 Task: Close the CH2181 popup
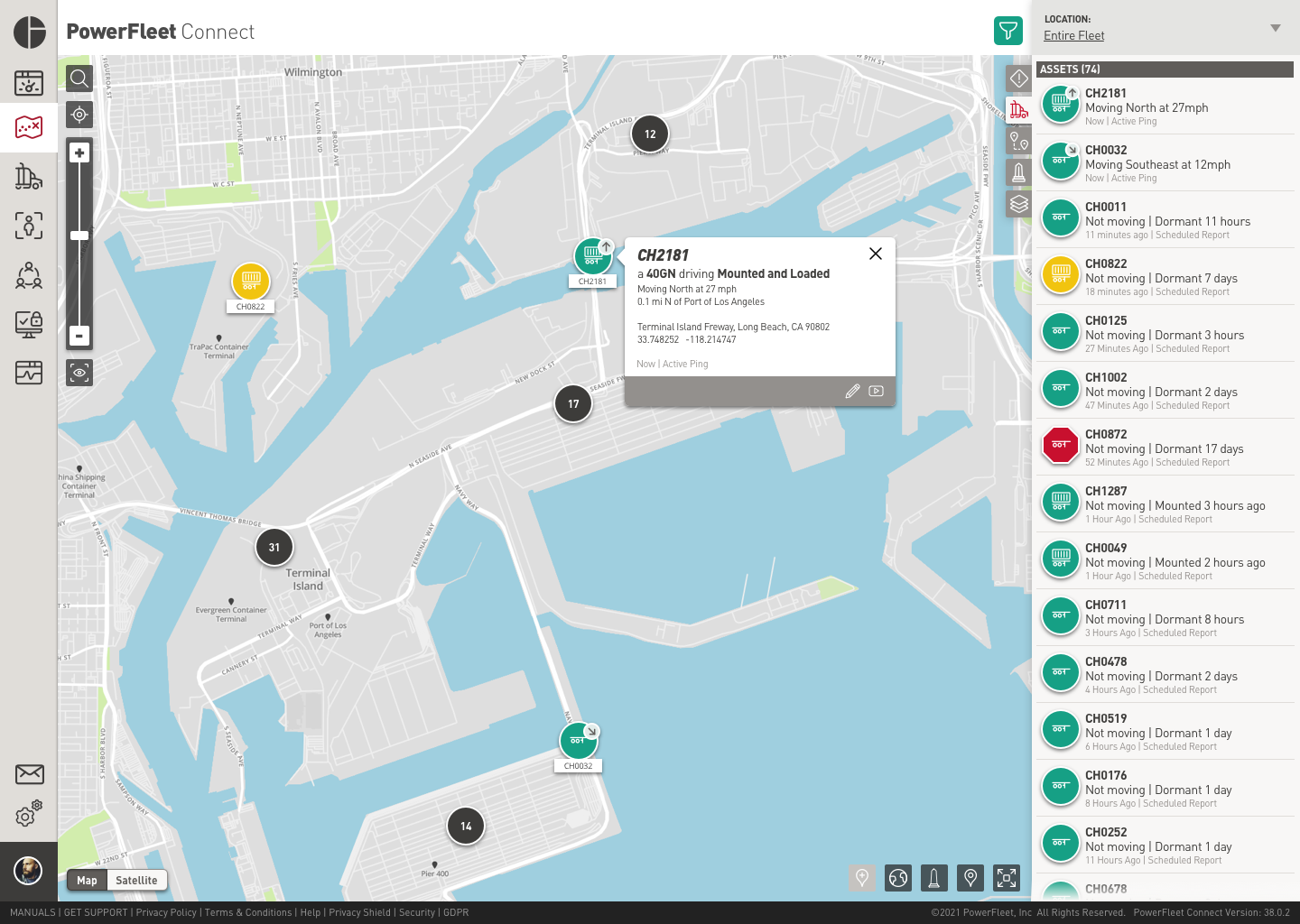point(876,254)
